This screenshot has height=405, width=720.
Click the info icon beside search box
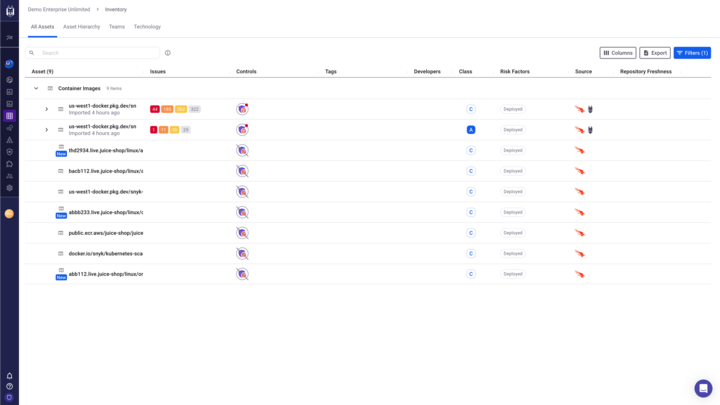168,53
